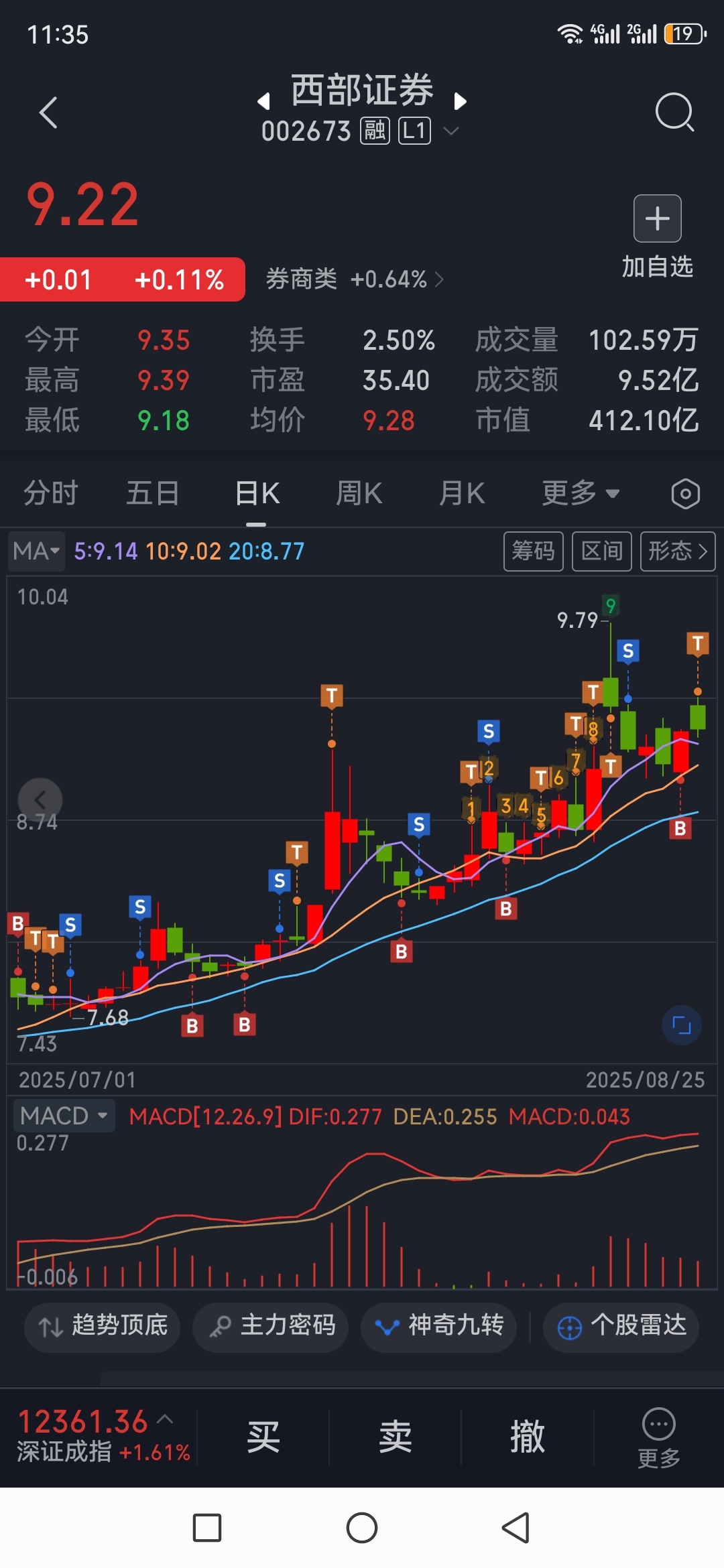Select the 月K tab
The image size is (724, 1568).
tap(462, 494)
